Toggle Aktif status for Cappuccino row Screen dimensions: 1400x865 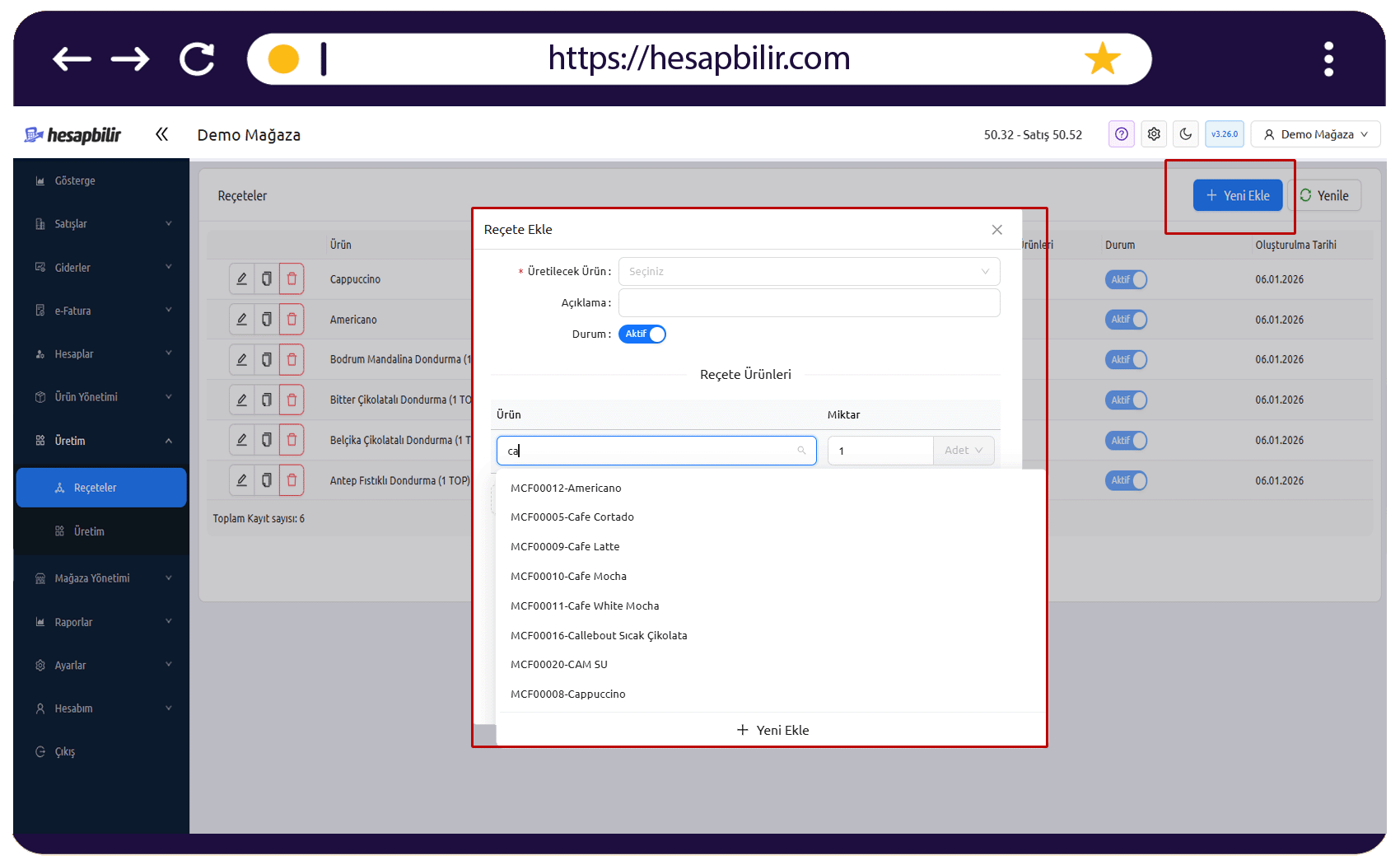(1126, 279)
